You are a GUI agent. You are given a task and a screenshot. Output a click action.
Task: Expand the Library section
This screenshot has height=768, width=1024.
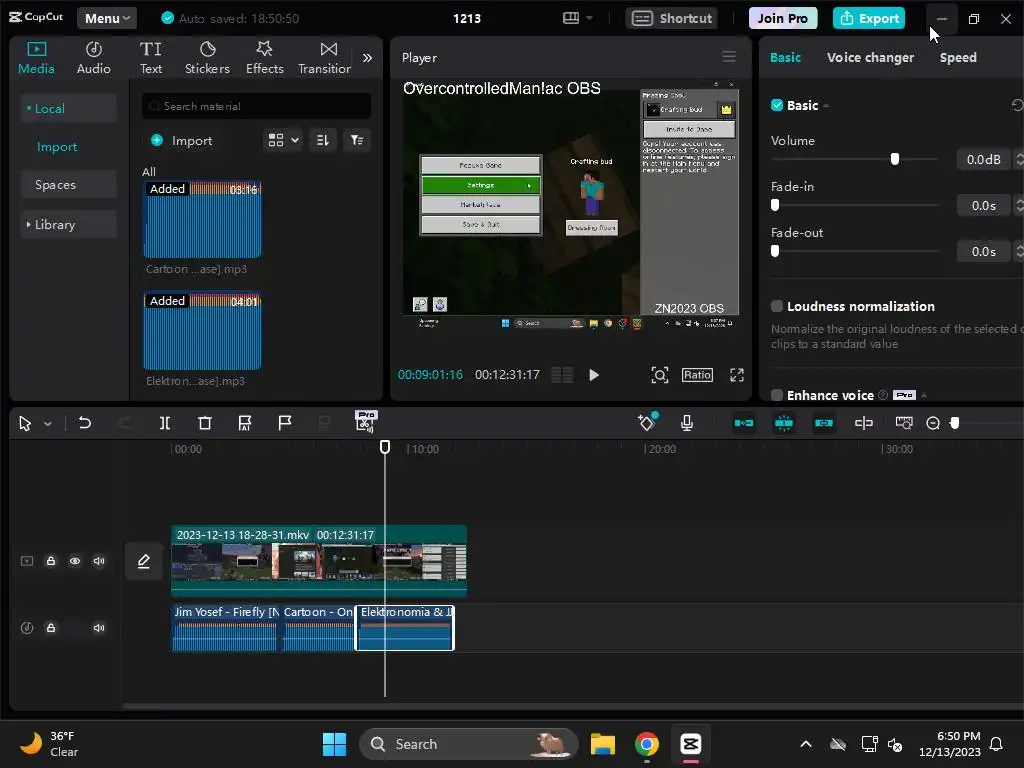[68, 225]
